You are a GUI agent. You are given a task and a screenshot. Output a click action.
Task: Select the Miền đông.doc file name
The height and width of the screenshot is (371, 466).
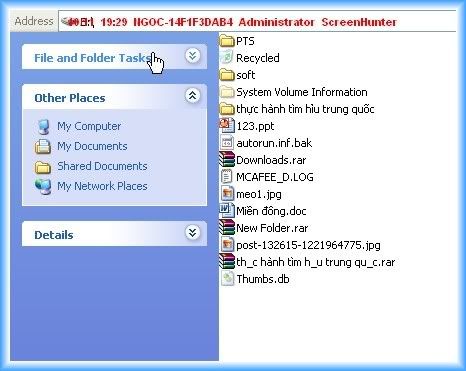coord(271,211)
